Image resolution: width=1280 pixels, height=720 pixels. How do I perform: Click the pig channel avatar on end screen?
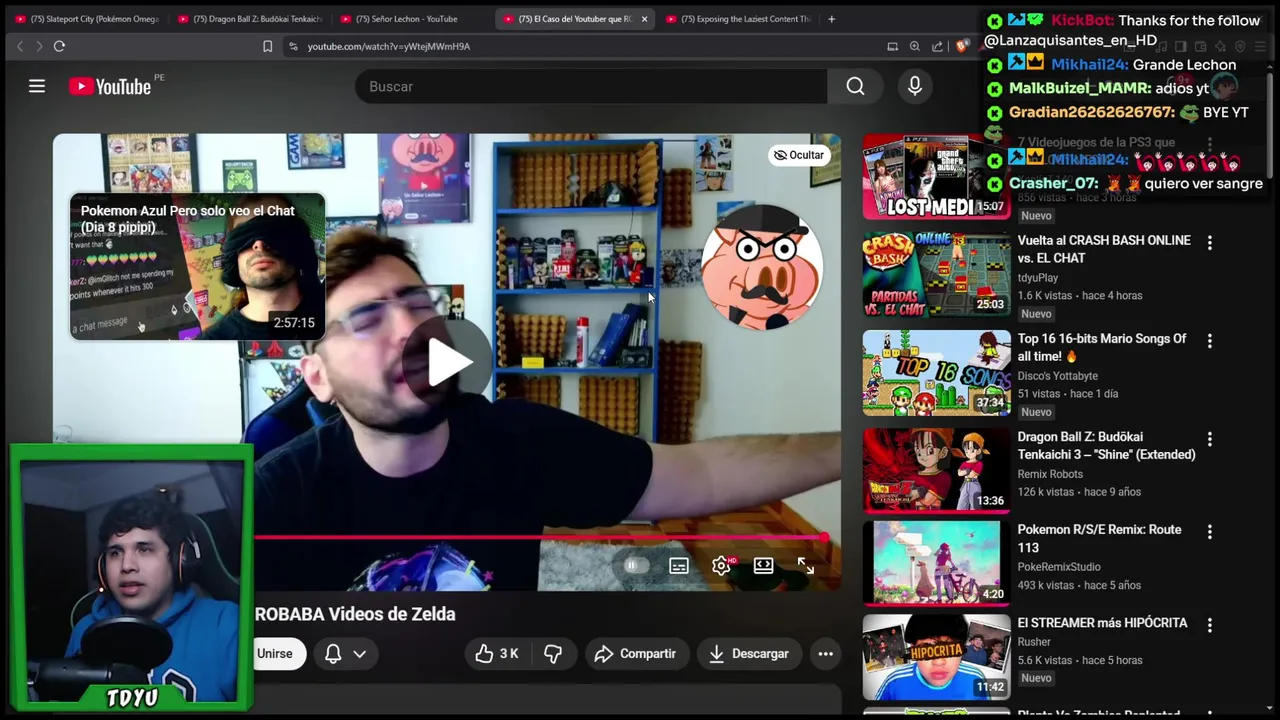(762, 267)
